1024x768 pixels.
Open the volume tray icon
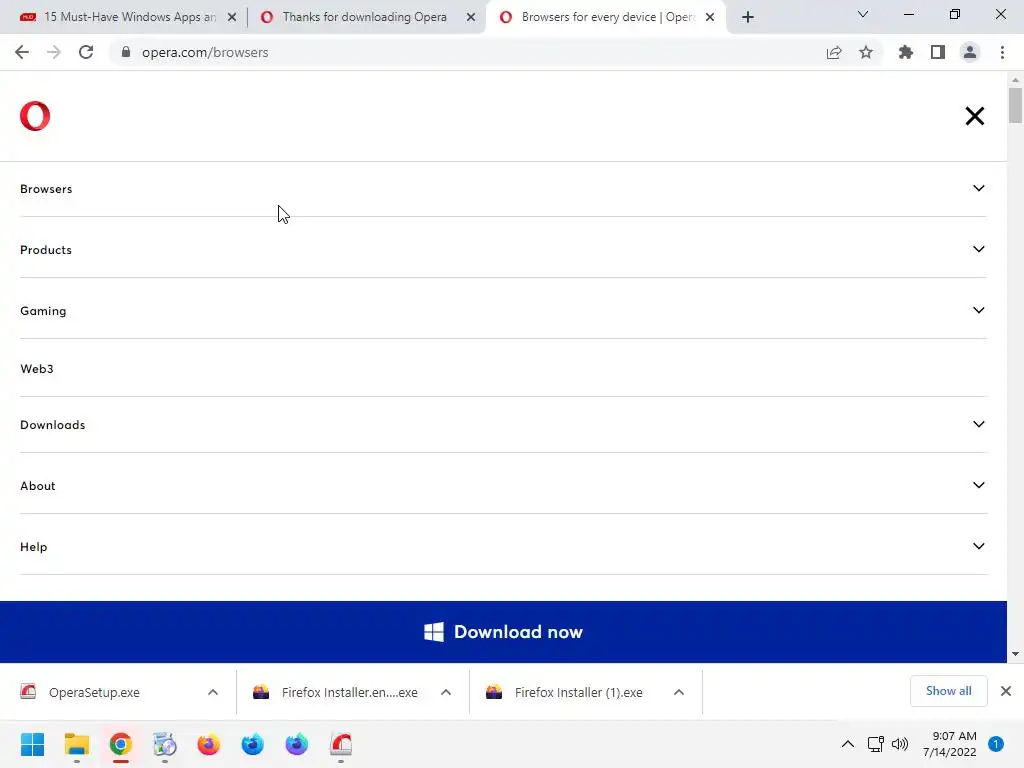coord(900,744)
